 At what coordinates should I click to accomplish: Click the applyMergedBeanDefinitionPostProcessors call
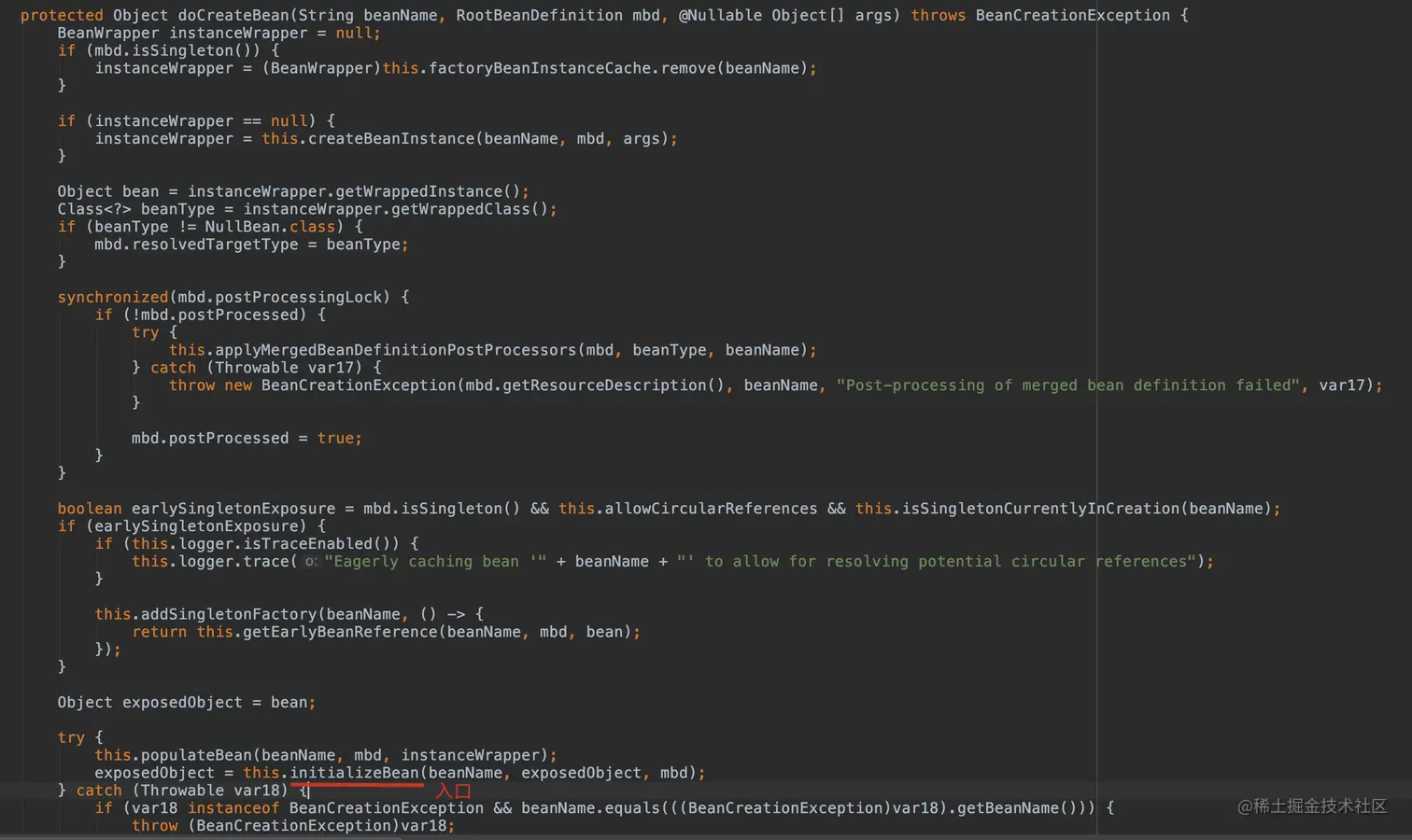pyautogui.click(x=396, y=351)
